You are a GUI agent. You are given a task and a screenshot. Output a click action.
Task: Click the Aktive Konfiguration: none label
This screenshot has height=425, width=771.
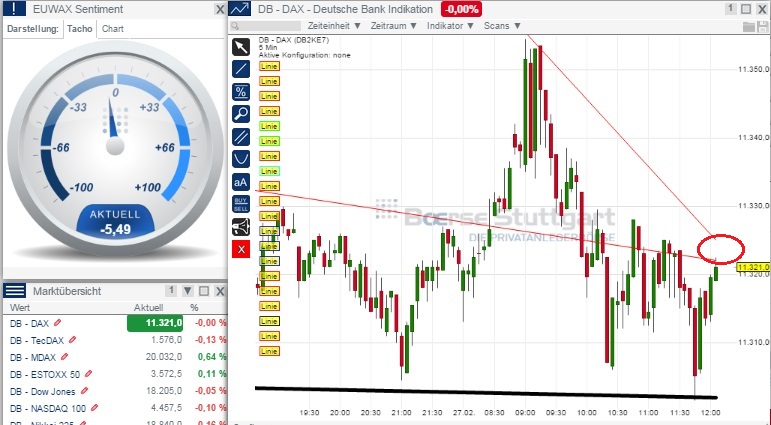tap(304, 55)
